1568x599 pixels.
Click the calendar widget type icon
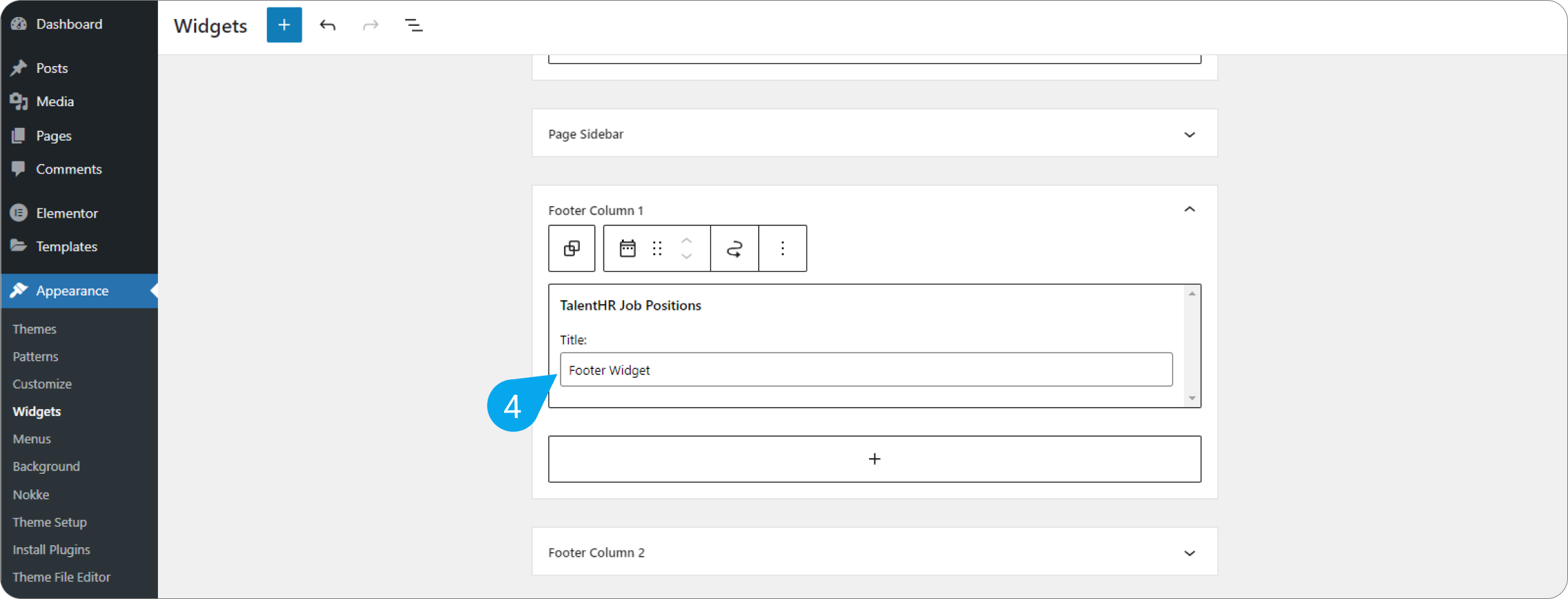pyautogui.click(x=627, y=248)
